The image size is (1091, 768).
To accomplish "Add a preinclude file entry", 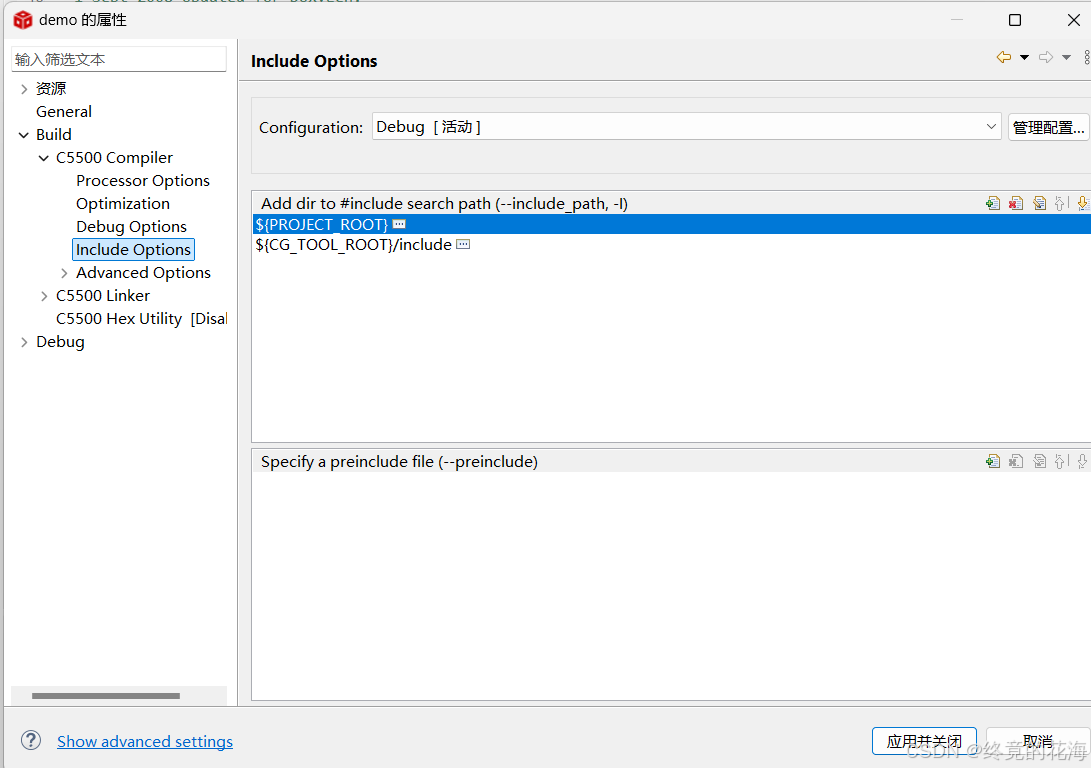I will point(993,461).
